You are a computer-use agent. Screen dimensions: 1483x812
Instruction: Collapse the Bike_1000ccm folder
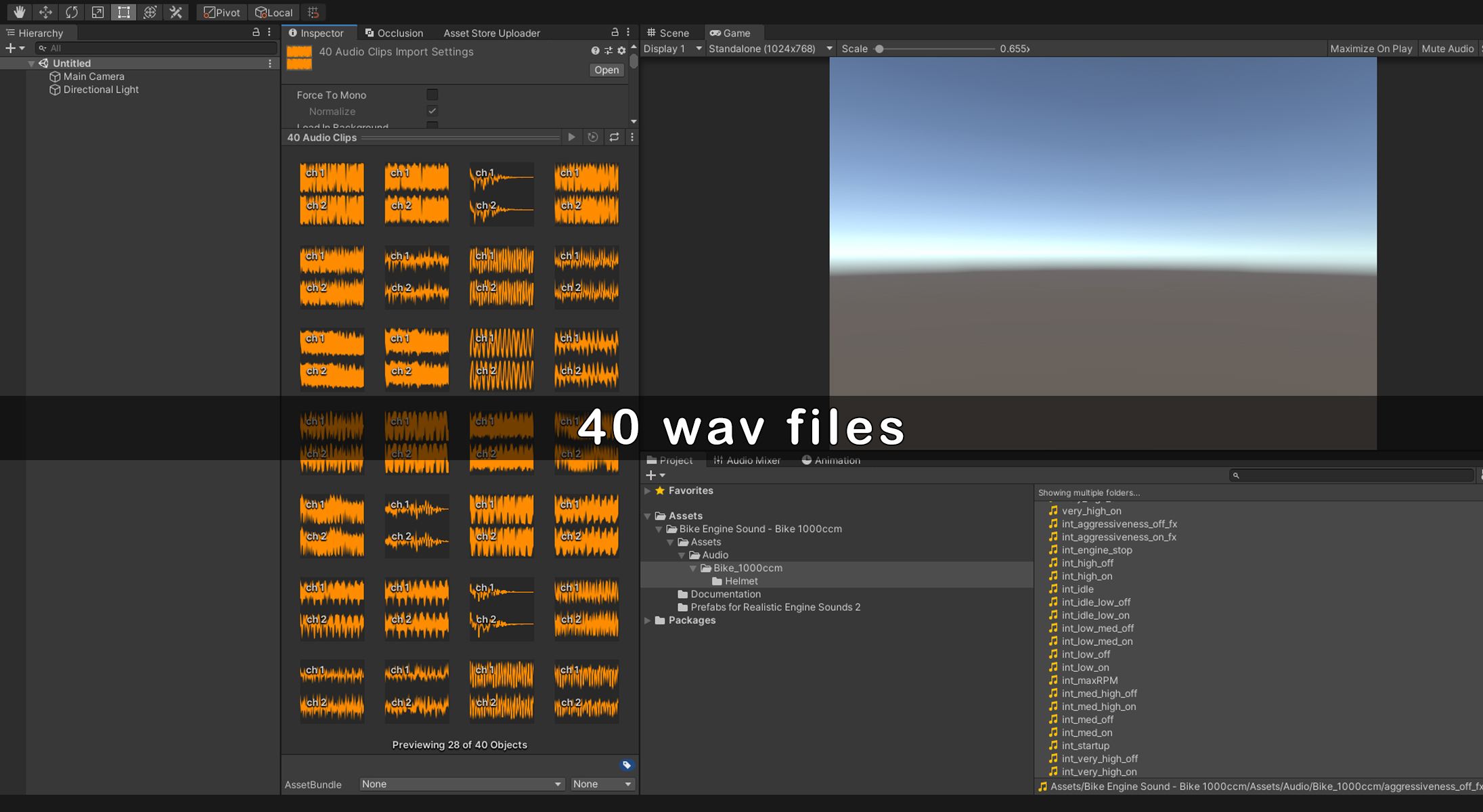click(693, 568)
